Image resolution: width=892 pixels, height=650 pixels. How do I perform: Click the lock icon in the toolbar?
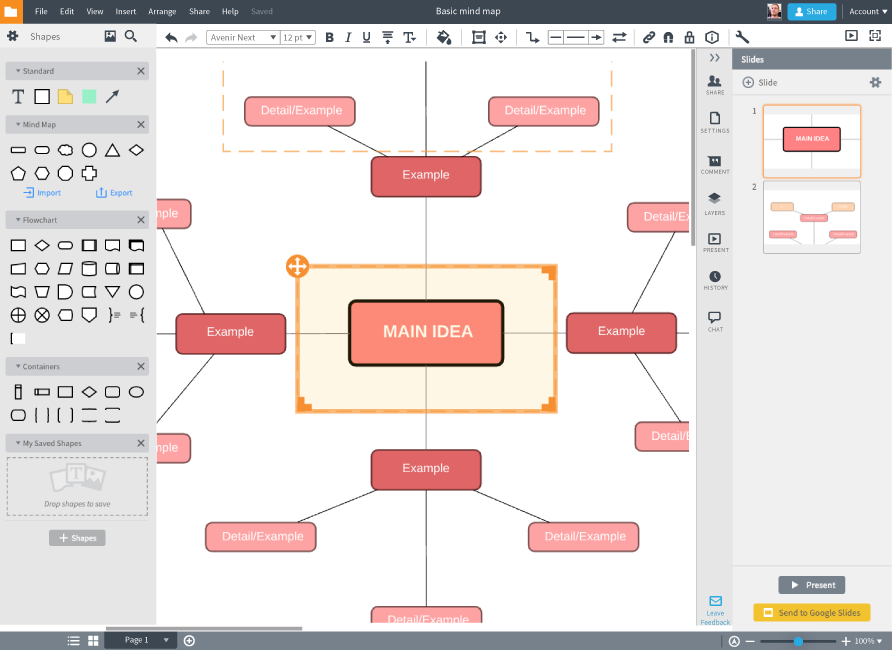[688, 37]
